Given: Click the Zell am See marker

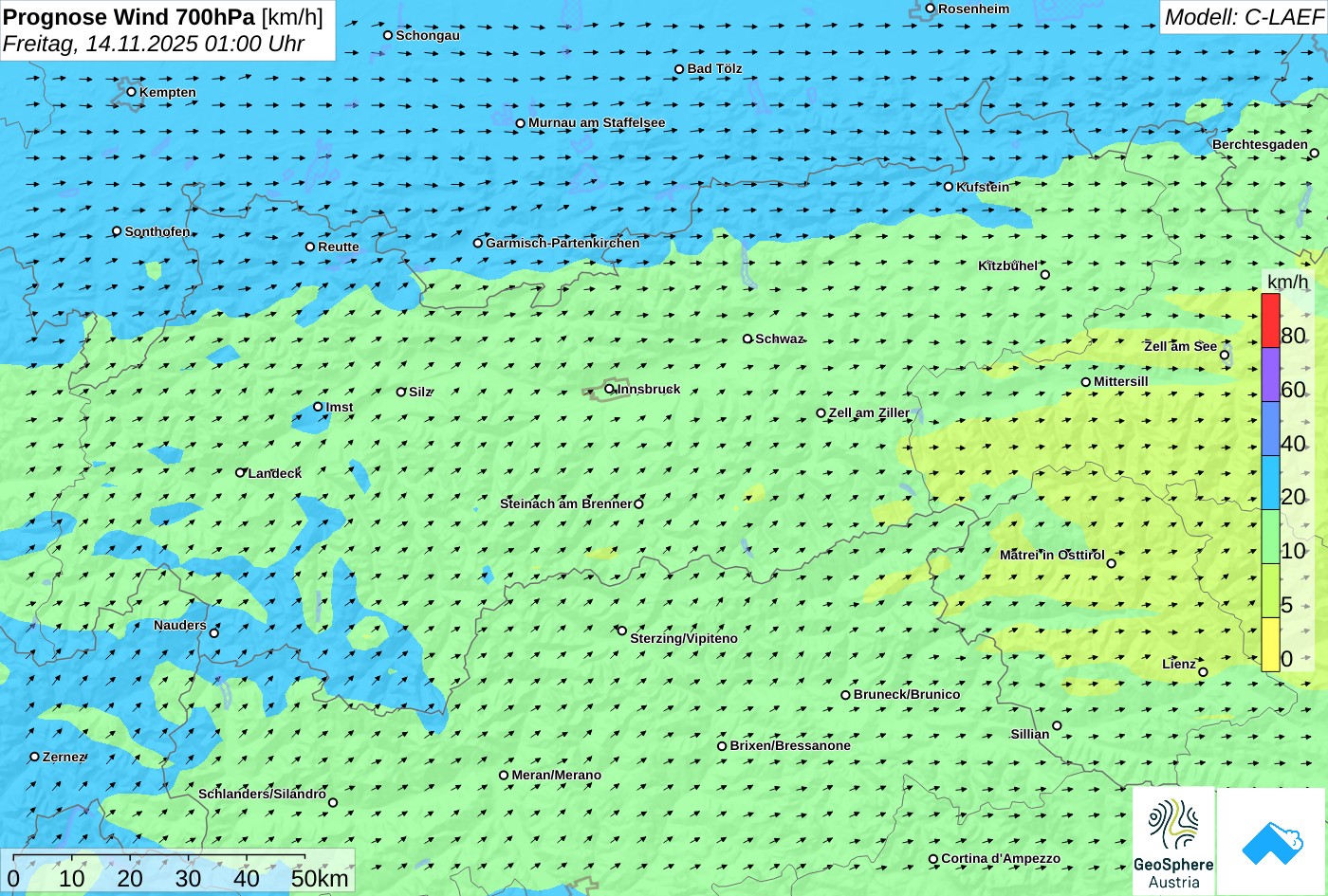Looking at the screenshot, I should [x=1225, y=356].
